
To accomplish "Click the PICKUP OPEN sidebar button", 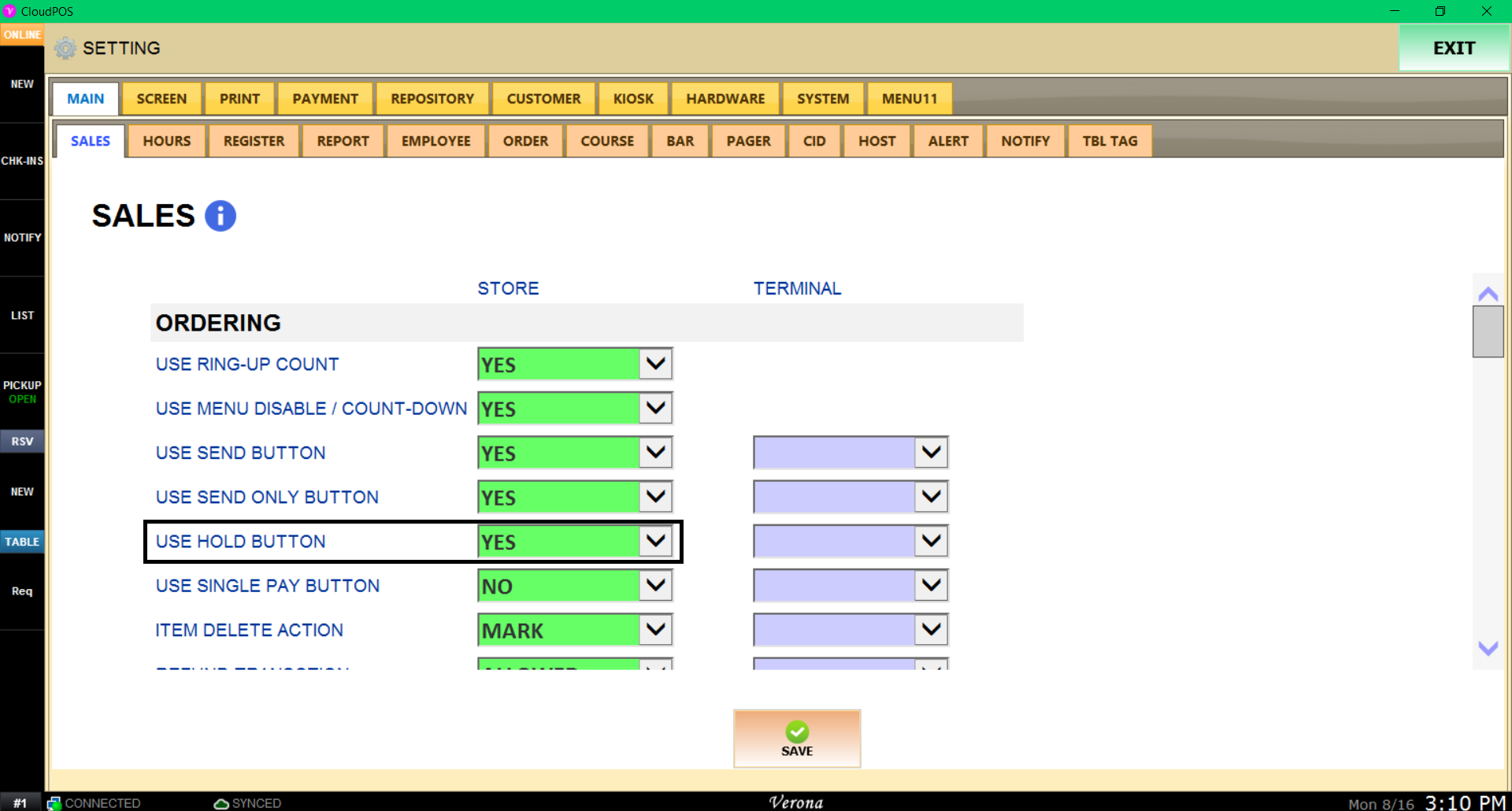I will point(22,391).
